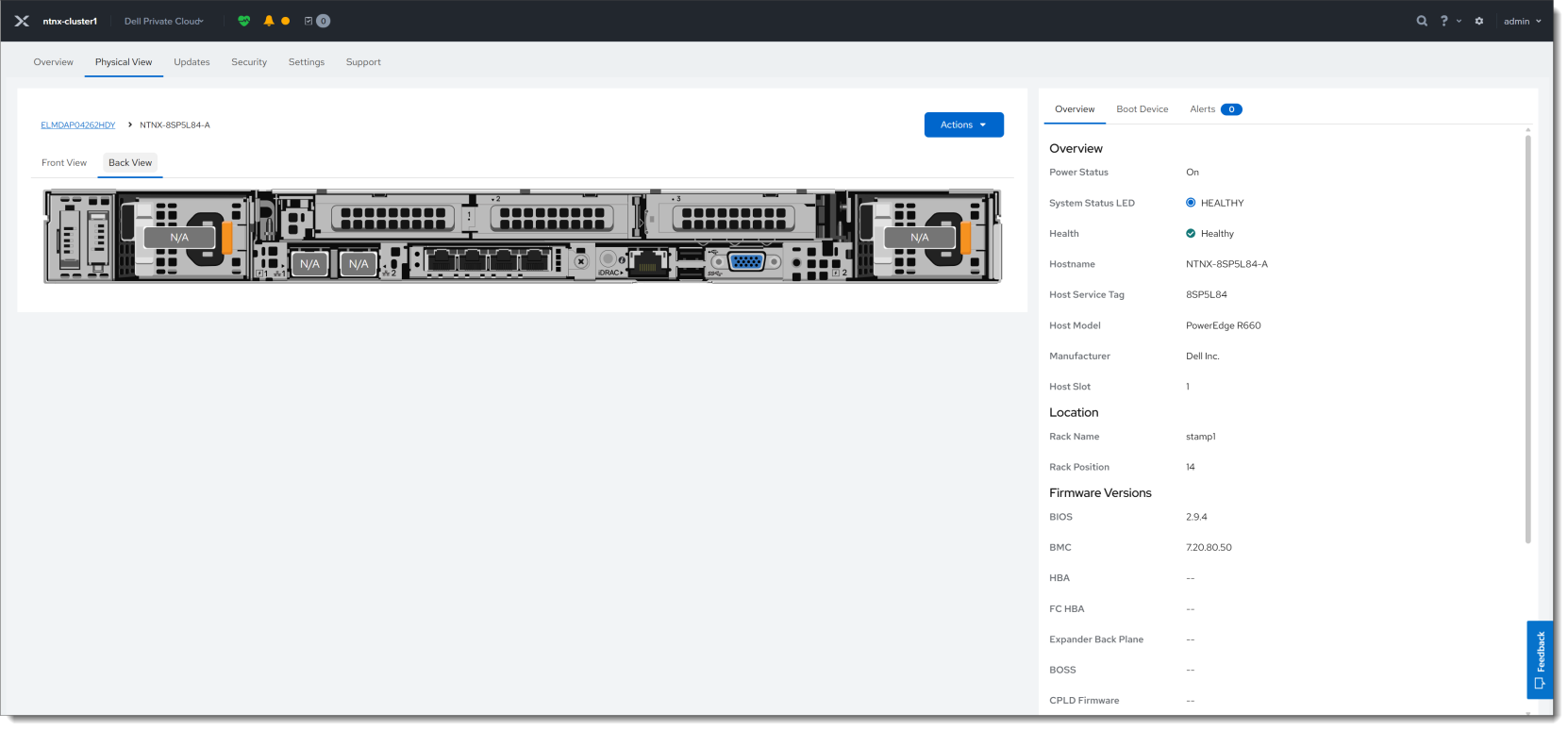Click the quad-port network card
This screenshot has width=1568, height=730.
489,260
